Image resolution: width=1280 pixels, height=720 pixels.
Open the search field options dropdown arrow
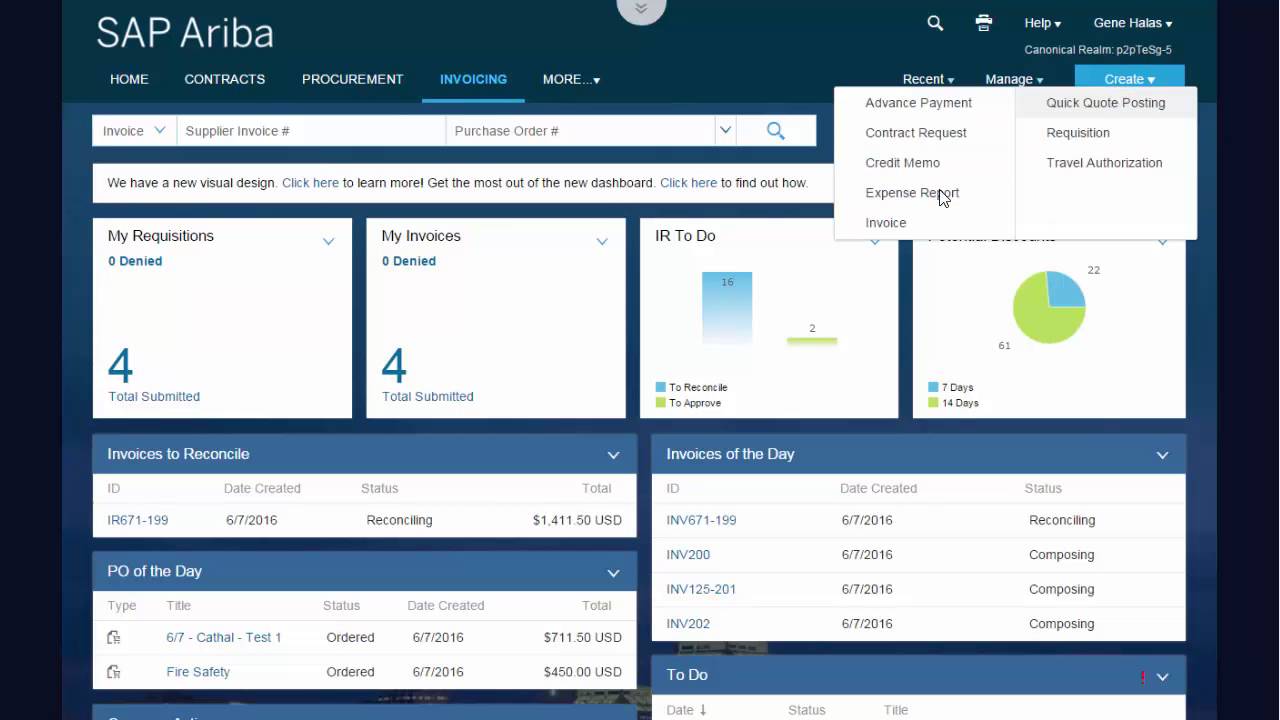(x=726, y=131)
